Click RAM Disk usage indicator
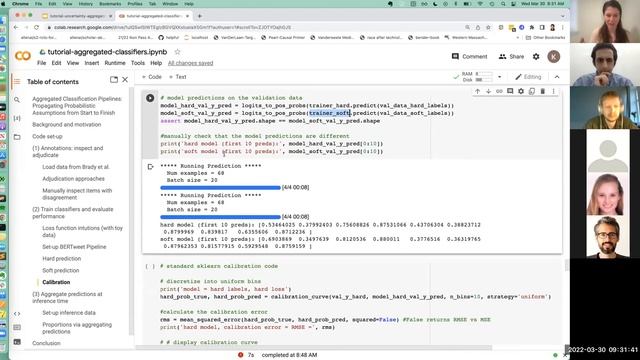Viewport: 640px width, 360px height. click(x=477, y=77)
